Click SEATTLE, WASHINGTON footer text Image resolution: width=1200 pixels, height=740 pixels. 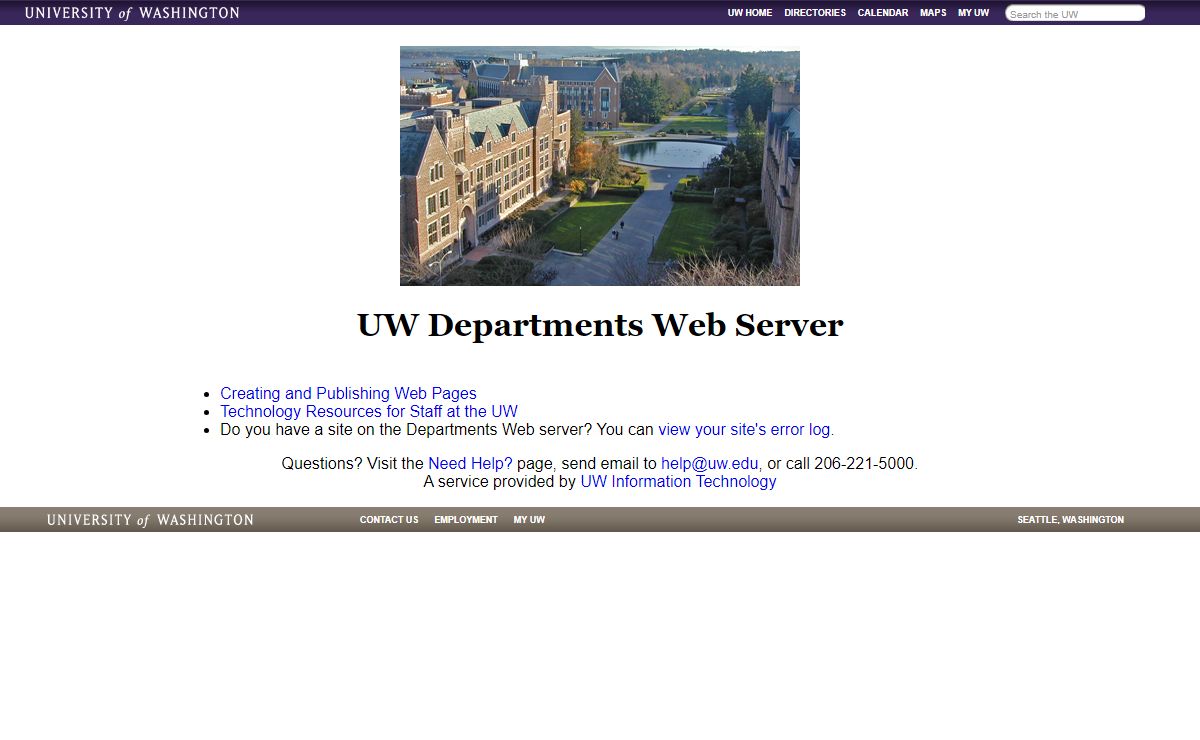tap(1071, 520)
